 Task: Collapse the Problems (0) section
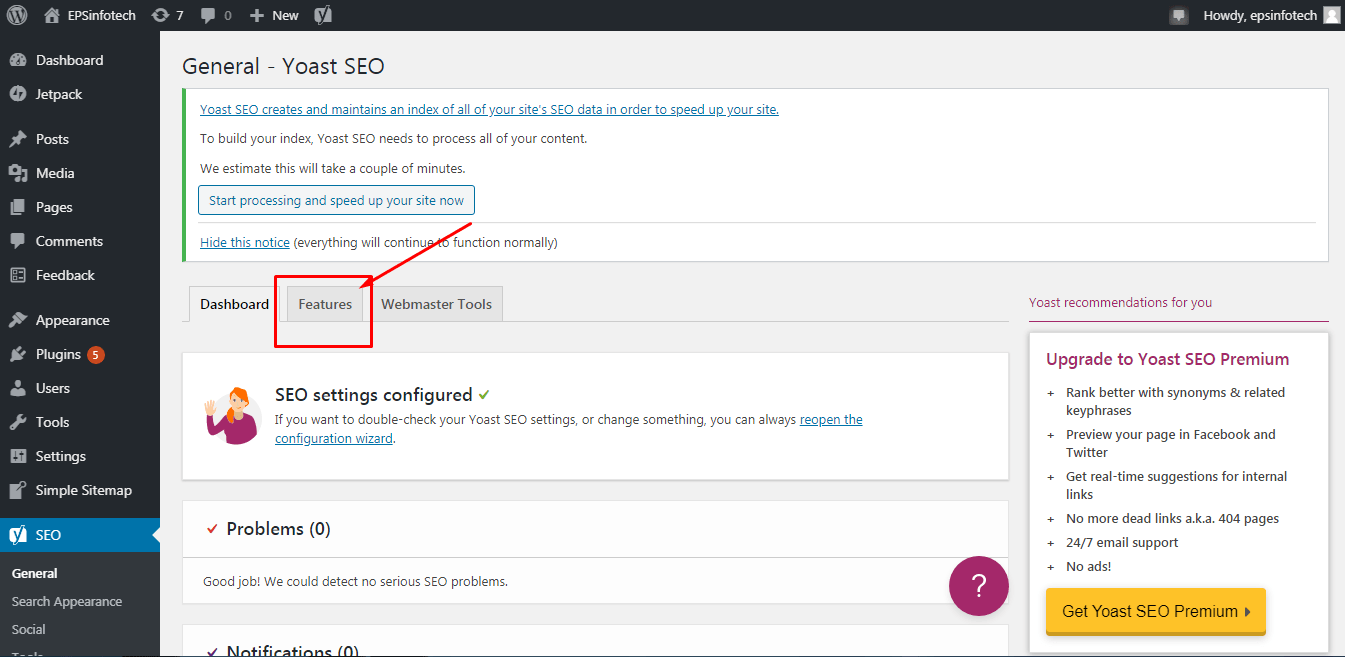(x=595, y=529)
